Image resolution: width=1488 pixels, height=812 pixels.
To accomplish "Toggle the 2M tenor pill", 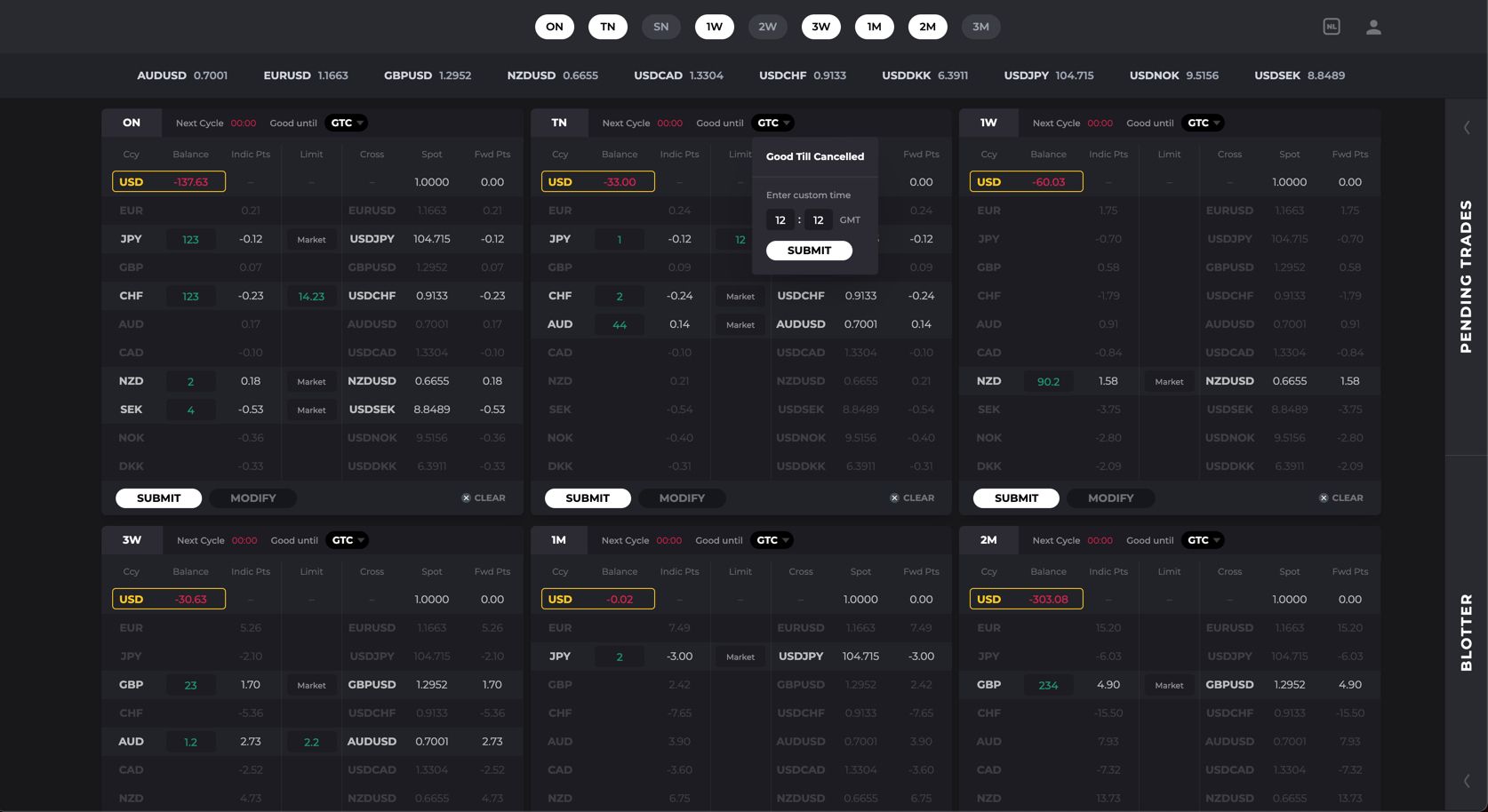I will [928, 27].
